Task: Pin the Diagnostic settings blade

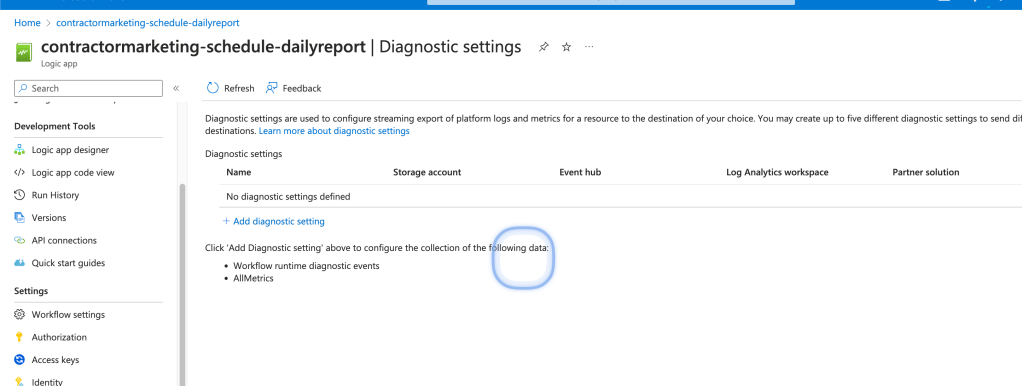Action: 543,47
